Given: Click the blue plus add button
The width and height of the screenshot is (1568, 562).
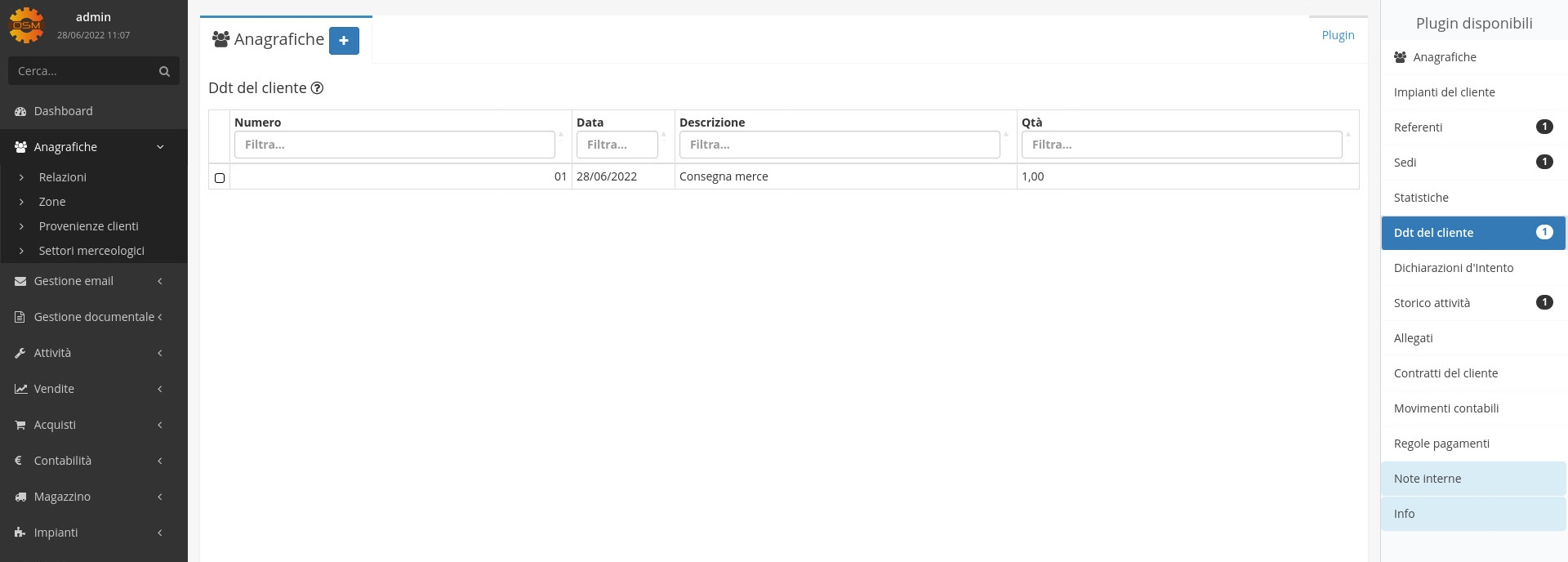Looking at the screenshot, I should [x=344, y=40].
